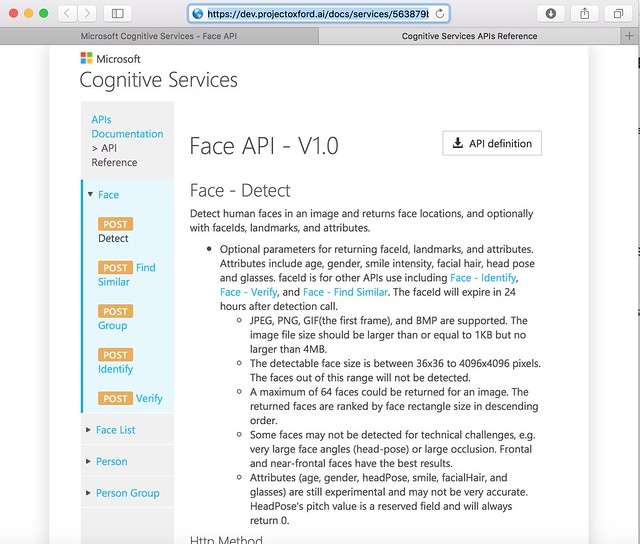Switch to Microsoft Cognitive Services - Face API tab

159,36
